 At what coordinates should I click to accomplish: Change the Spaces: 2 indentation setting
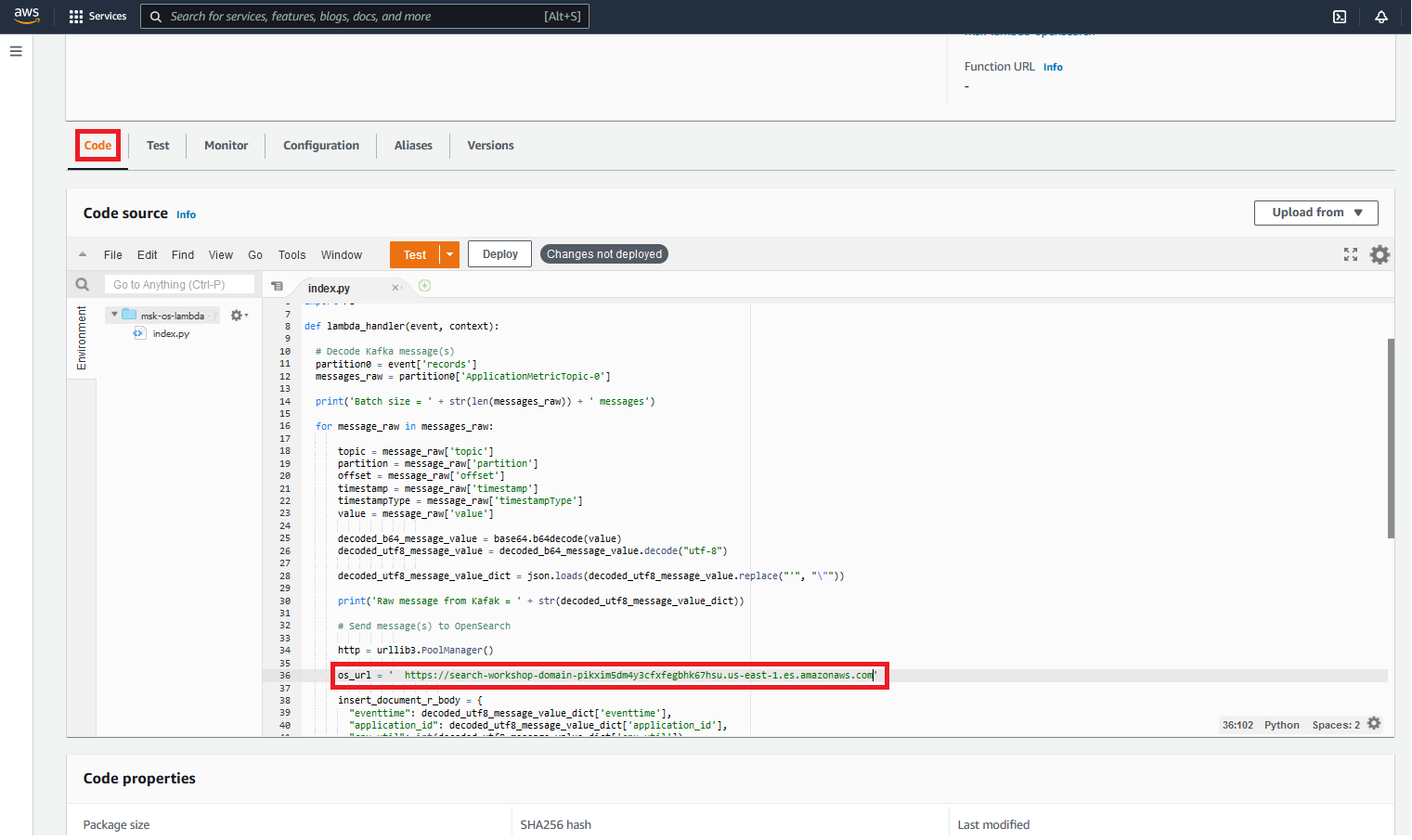(1336, 725)
